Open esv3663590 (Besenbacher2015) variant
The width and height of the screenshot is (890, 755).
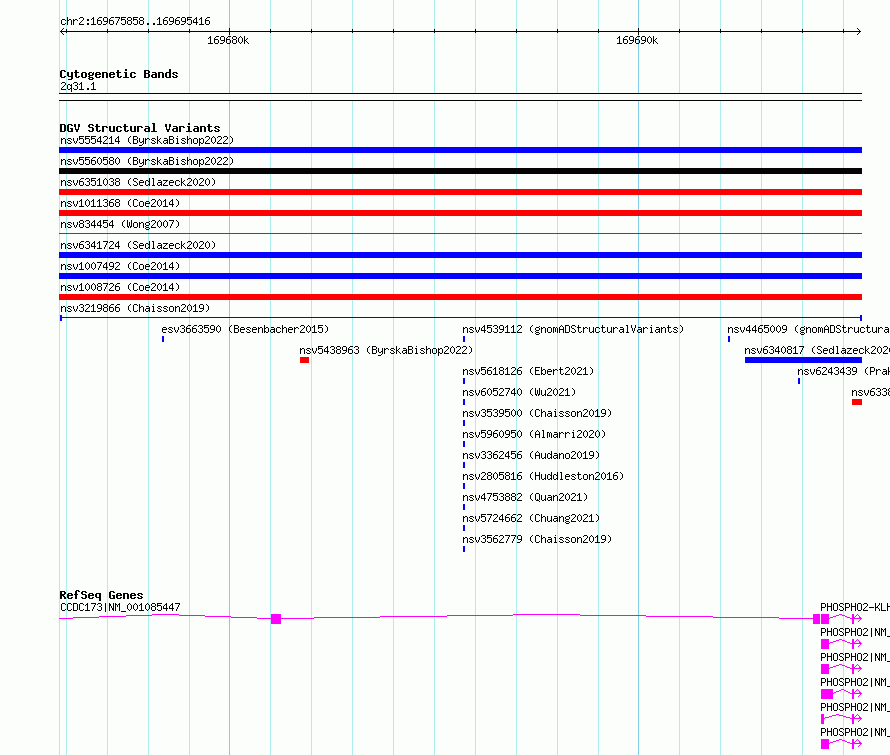click(245, 329)
